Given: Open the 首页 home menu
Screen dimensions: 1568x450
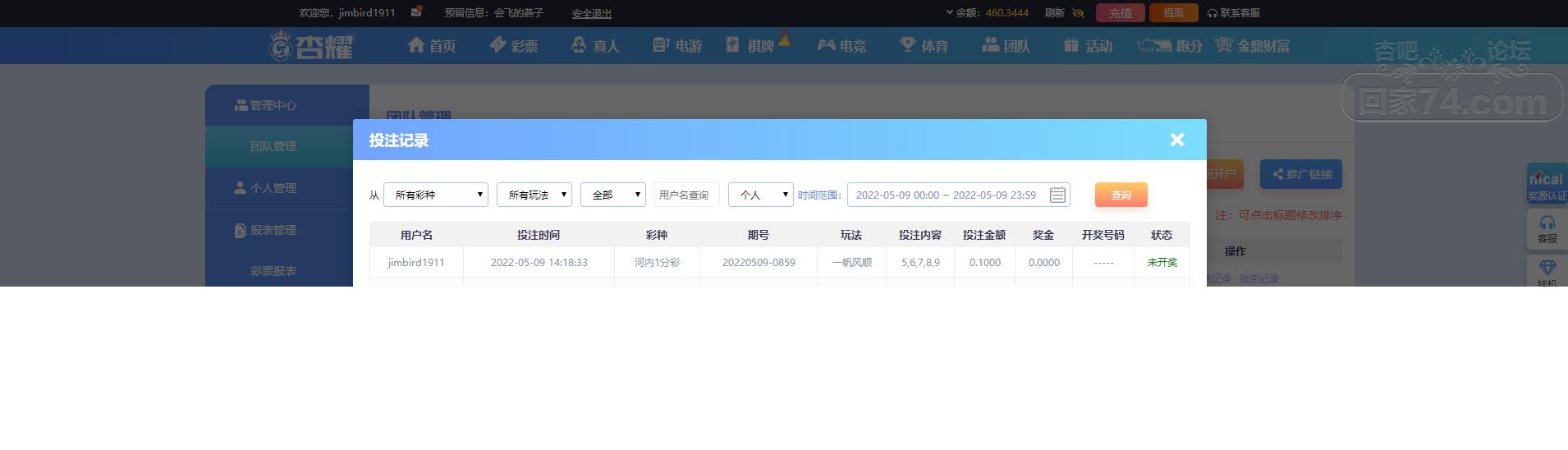Looking at the screenshot, I should [x=432, y=45].
